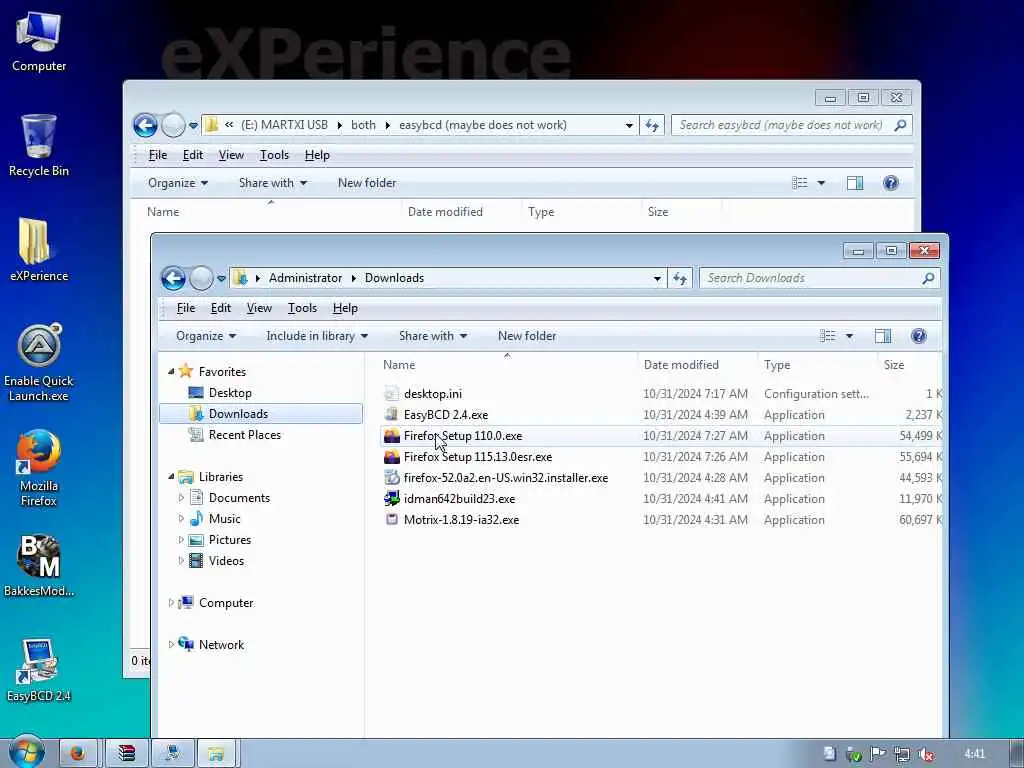Select Firefox Setup 115.13.0esr.exe

(477, 456)
